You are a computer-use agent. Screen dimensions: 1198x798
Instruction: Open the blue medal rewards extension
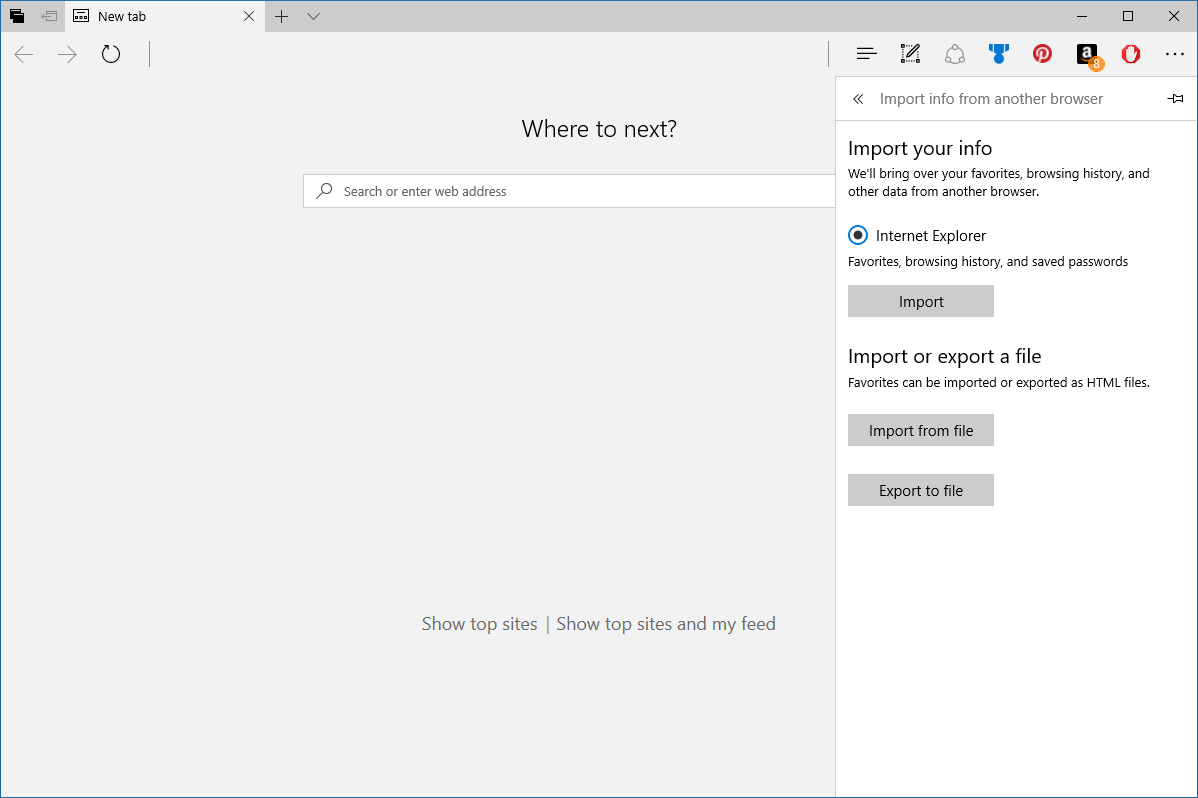pos(998,54)
